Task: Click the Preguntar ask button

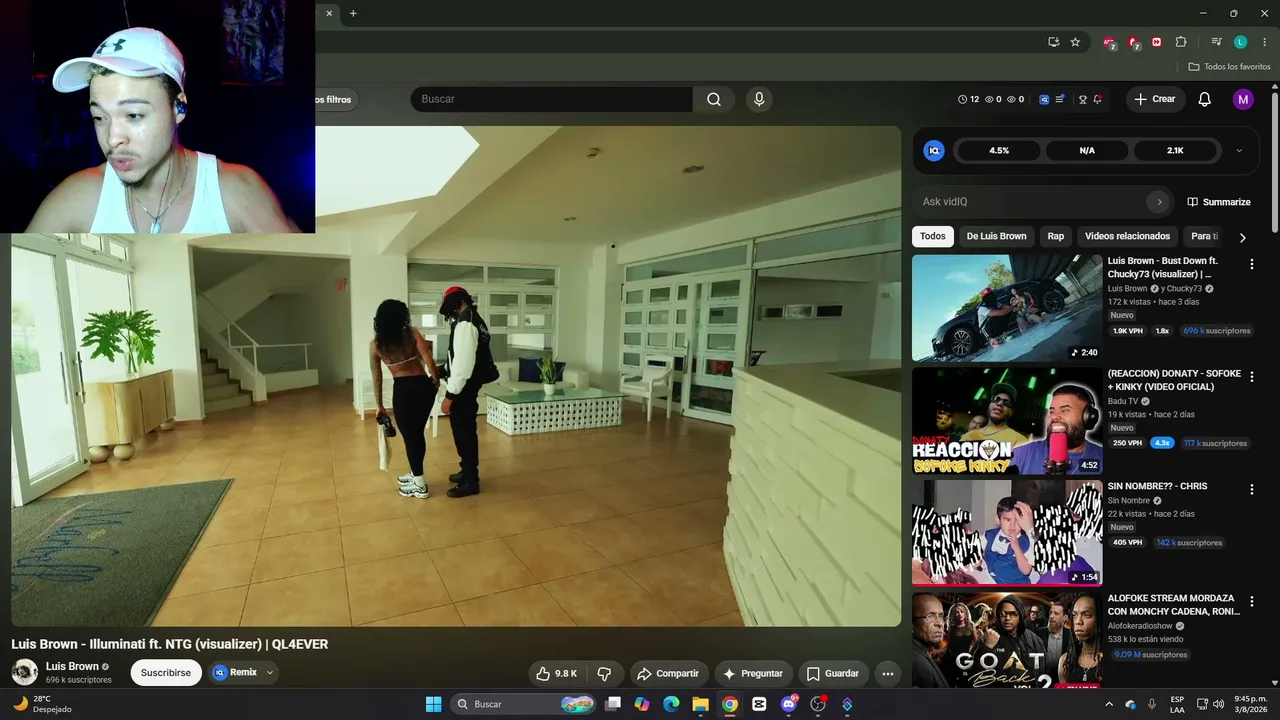Action: point(753,674)
